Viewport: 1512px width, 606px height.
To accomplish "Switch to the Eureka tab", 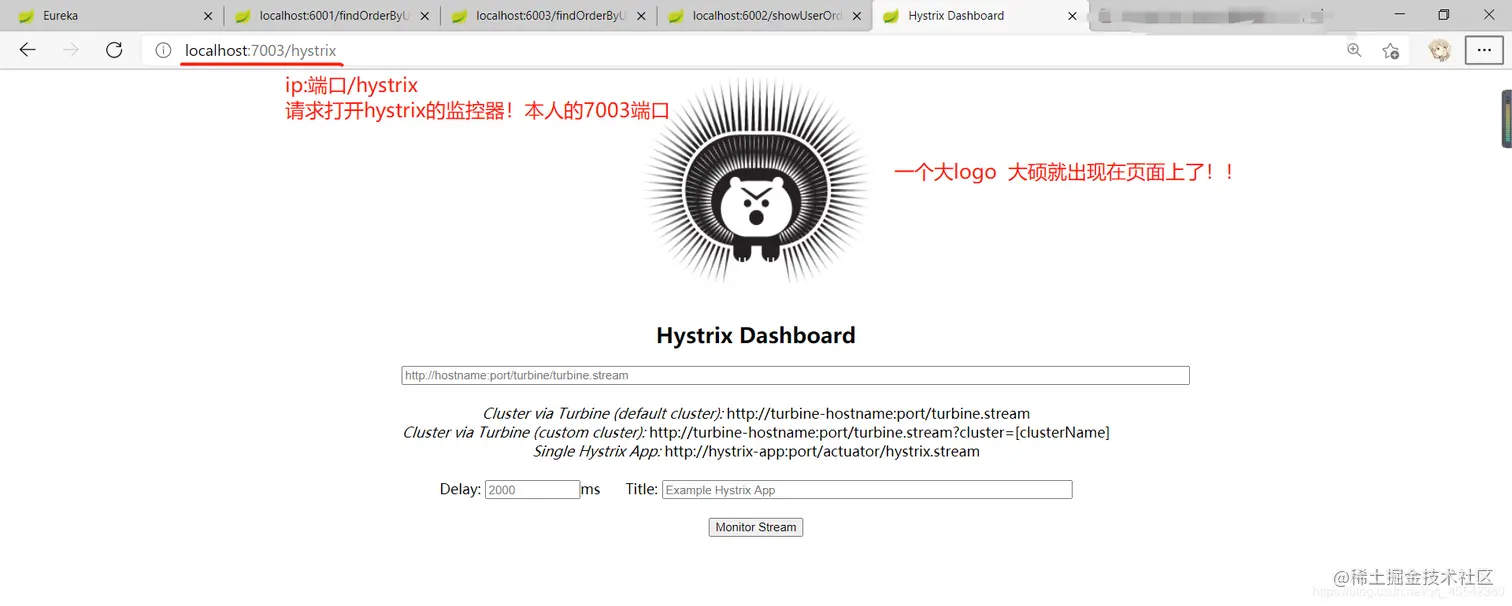I will click(x=110, y=16).
